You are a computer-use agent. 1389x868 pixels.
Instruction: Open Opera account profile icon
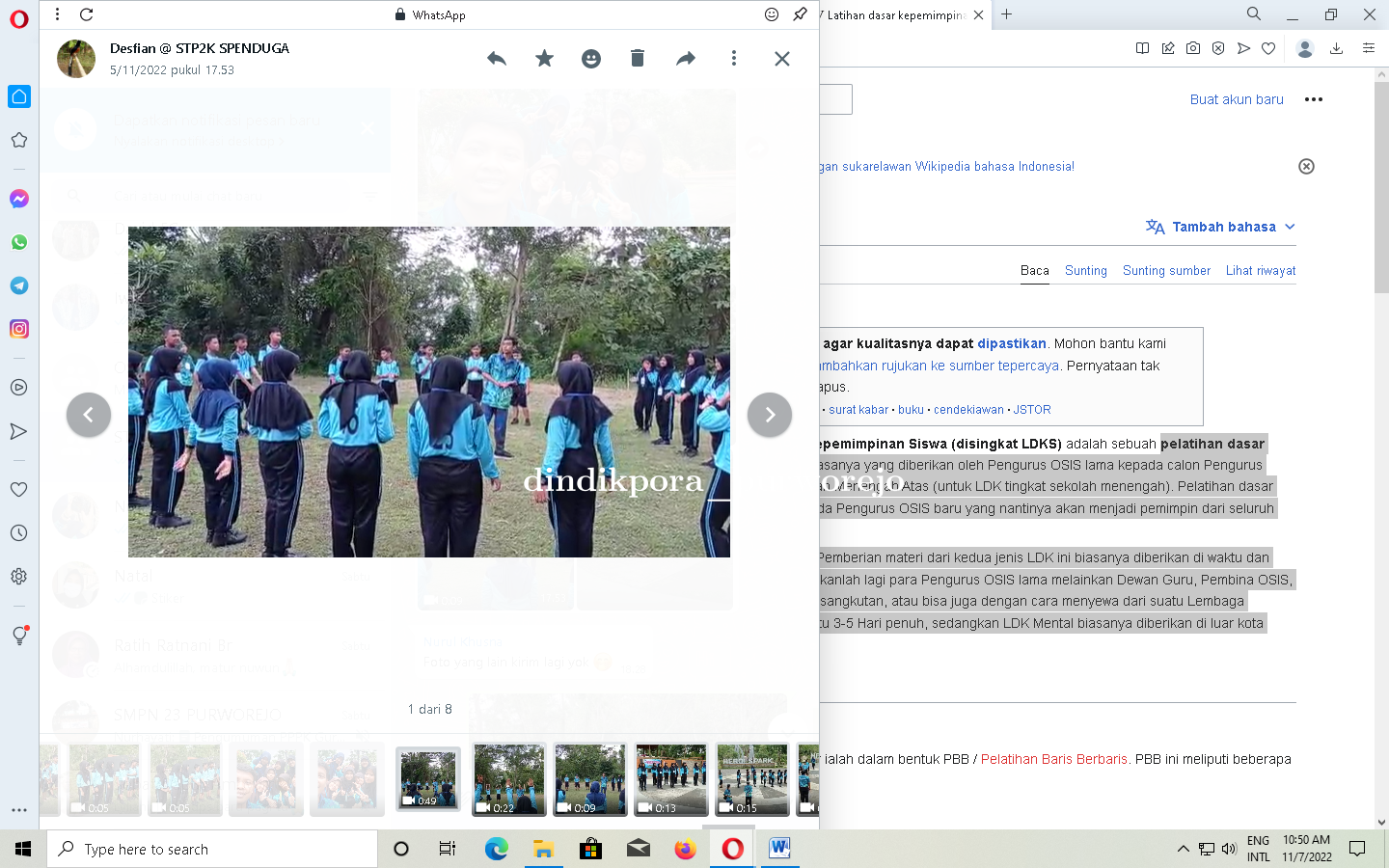1305,48
